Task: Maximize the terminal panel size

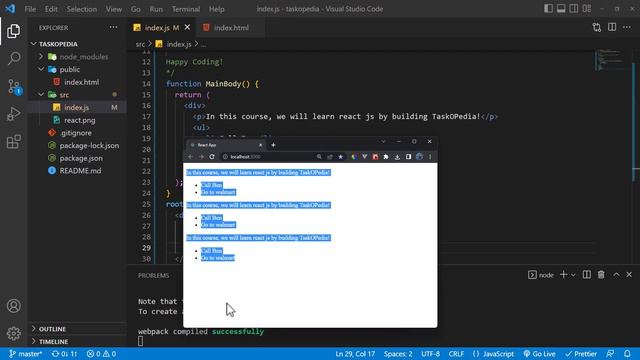Action: pyautogui.click(x=616, y=275)
